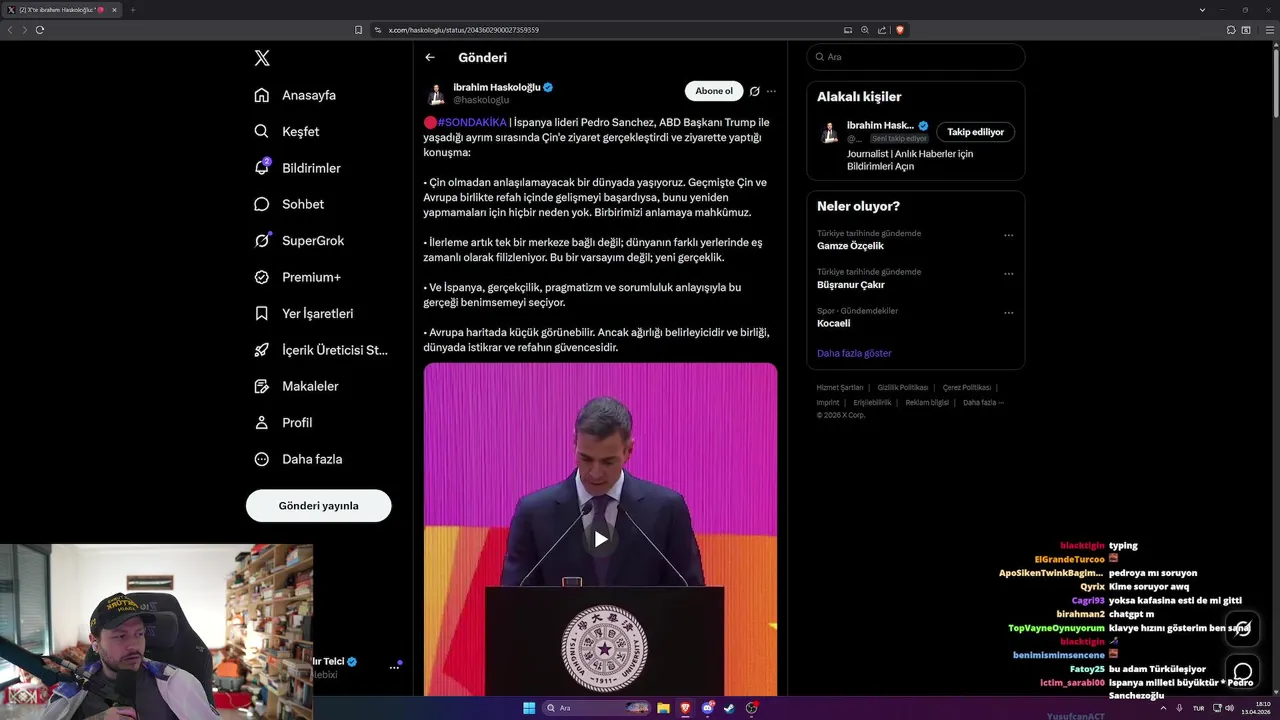Open Büşranur Çakır trending topic

tap(851, 285)
